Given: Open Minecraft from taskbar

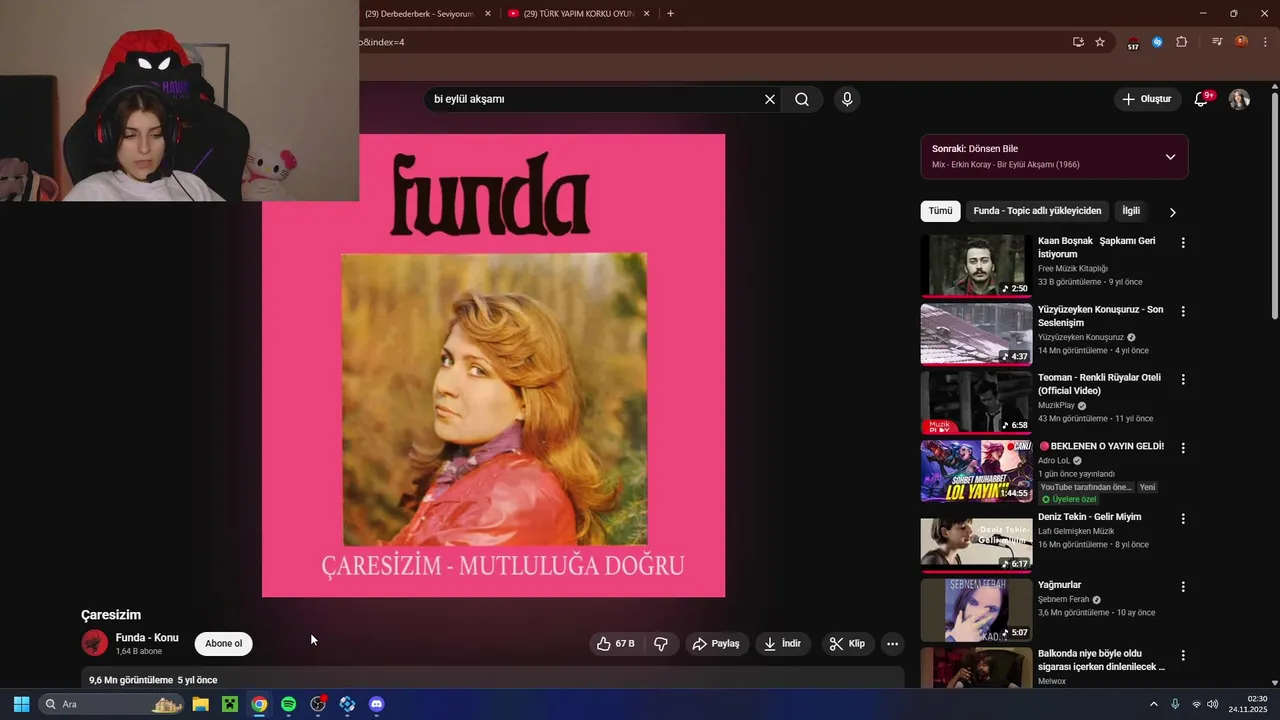Looking at the screenshot, I should point(230,704).
